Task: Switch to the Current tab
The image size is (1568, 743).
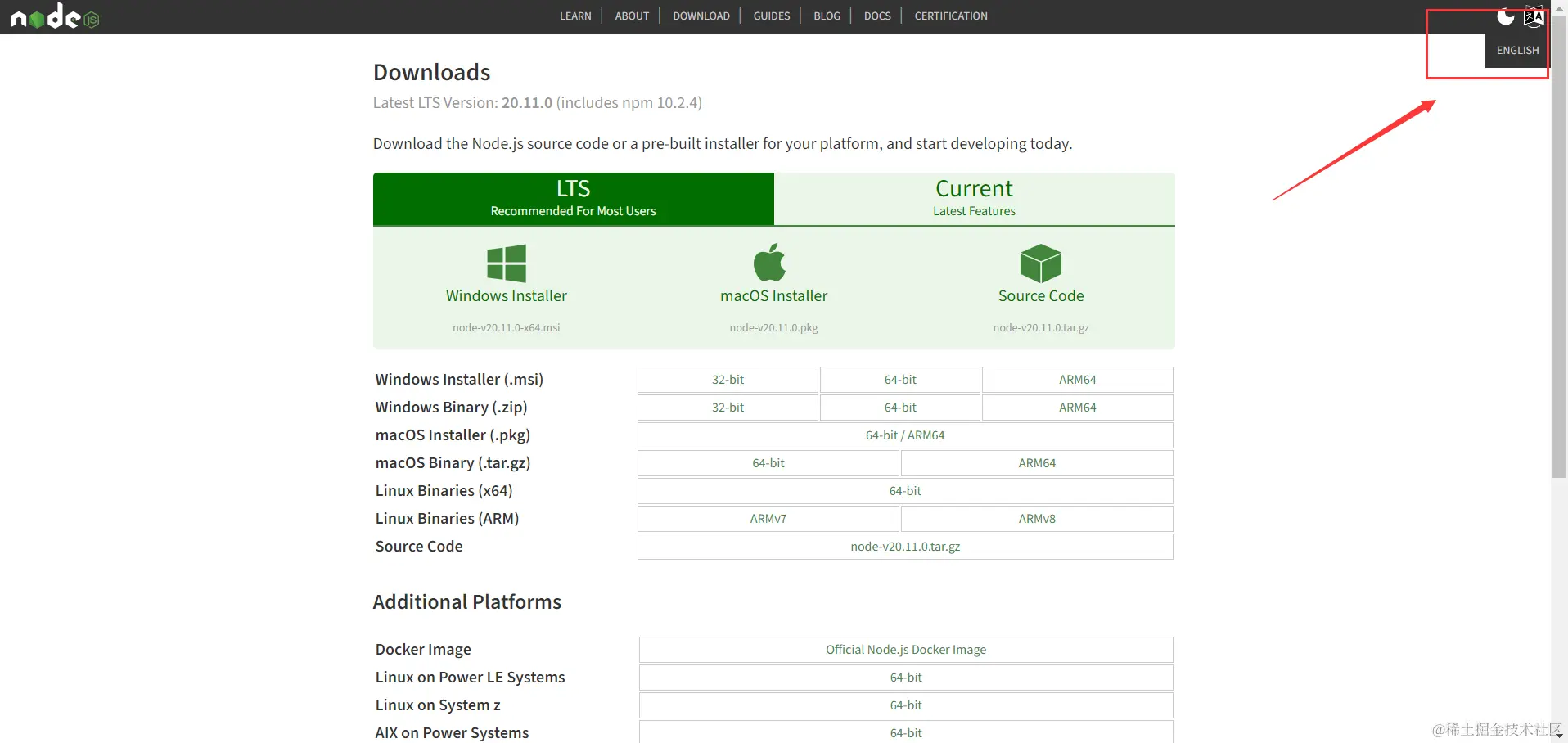Action: (x=975, y=199)
